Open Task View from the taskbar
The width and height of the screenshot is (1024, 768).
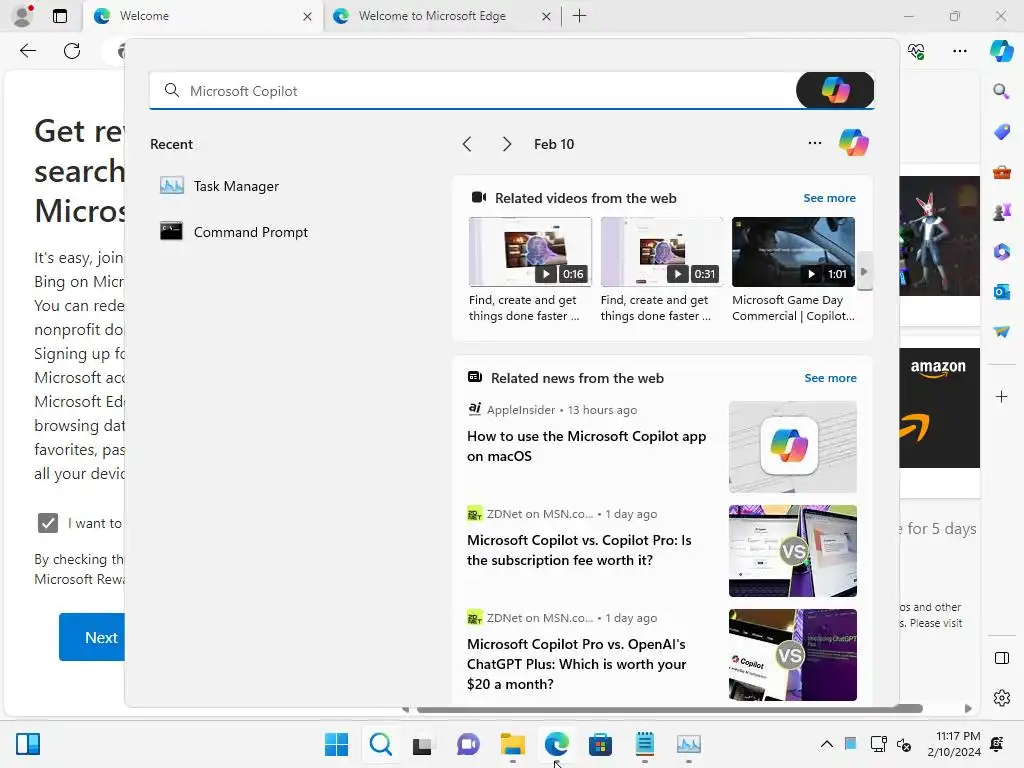pyautogui.click(x=423, y=744)
